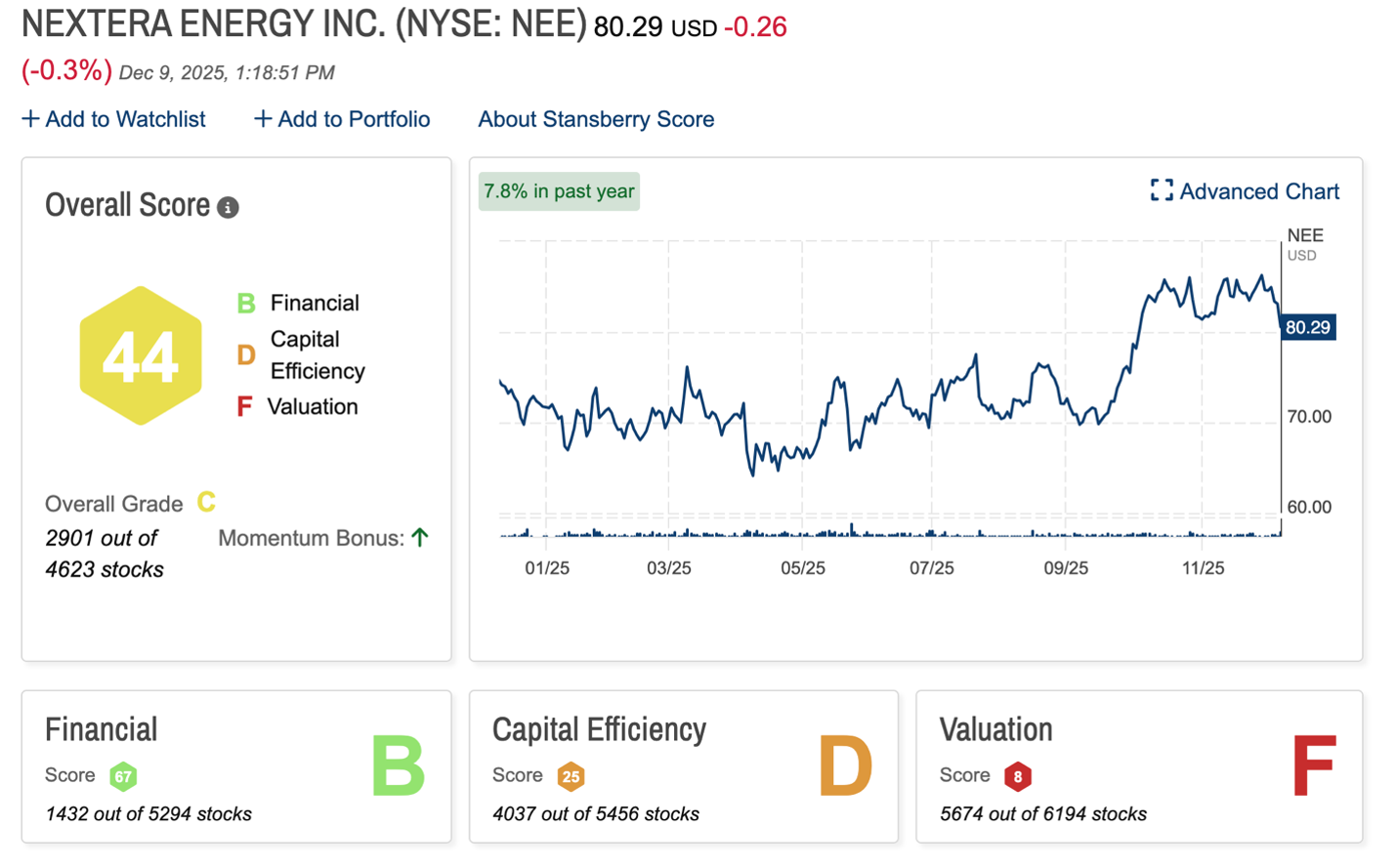Open the About Stansberry Score link
This screenshot has height=868, width=1397.
[596, 119]
